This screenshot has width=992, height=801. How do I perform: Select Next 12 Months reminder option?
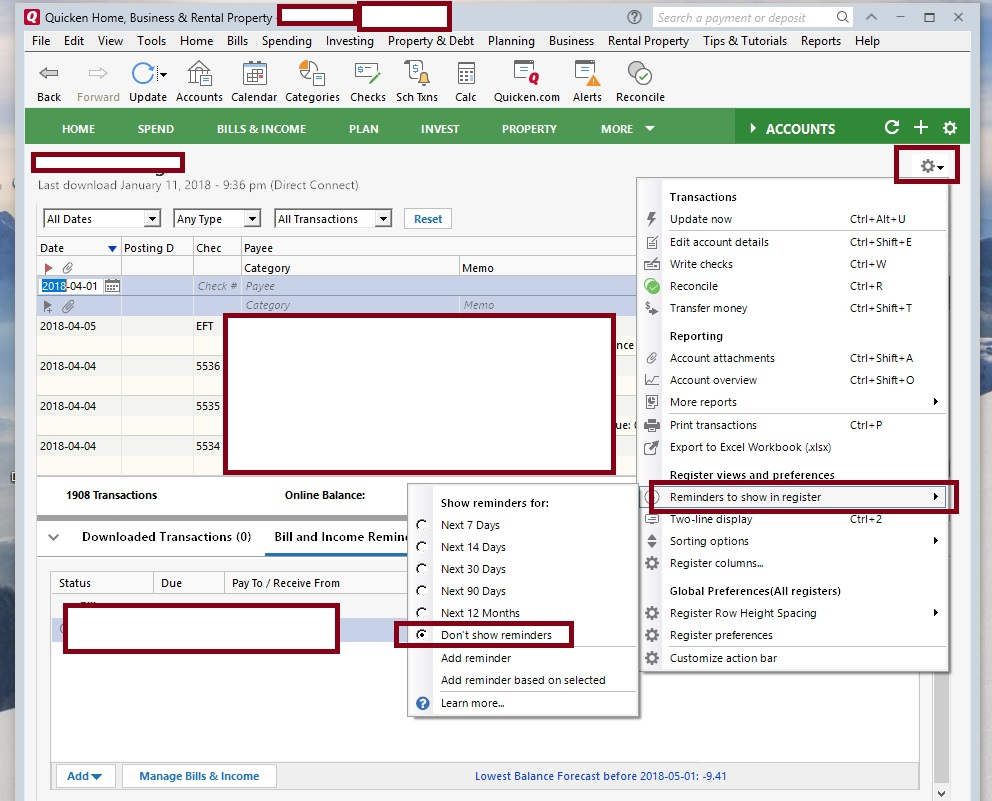[480, 613]
